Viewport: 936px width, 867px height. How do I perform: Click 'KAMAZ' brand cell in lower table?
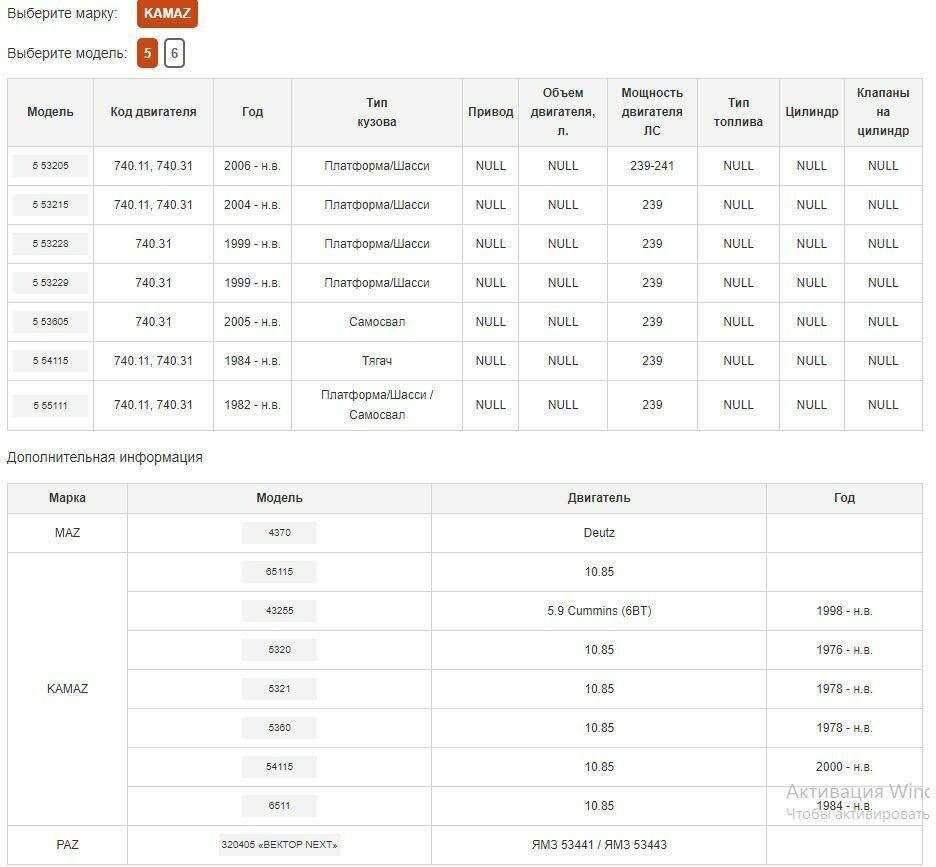[x=67, y=689]
